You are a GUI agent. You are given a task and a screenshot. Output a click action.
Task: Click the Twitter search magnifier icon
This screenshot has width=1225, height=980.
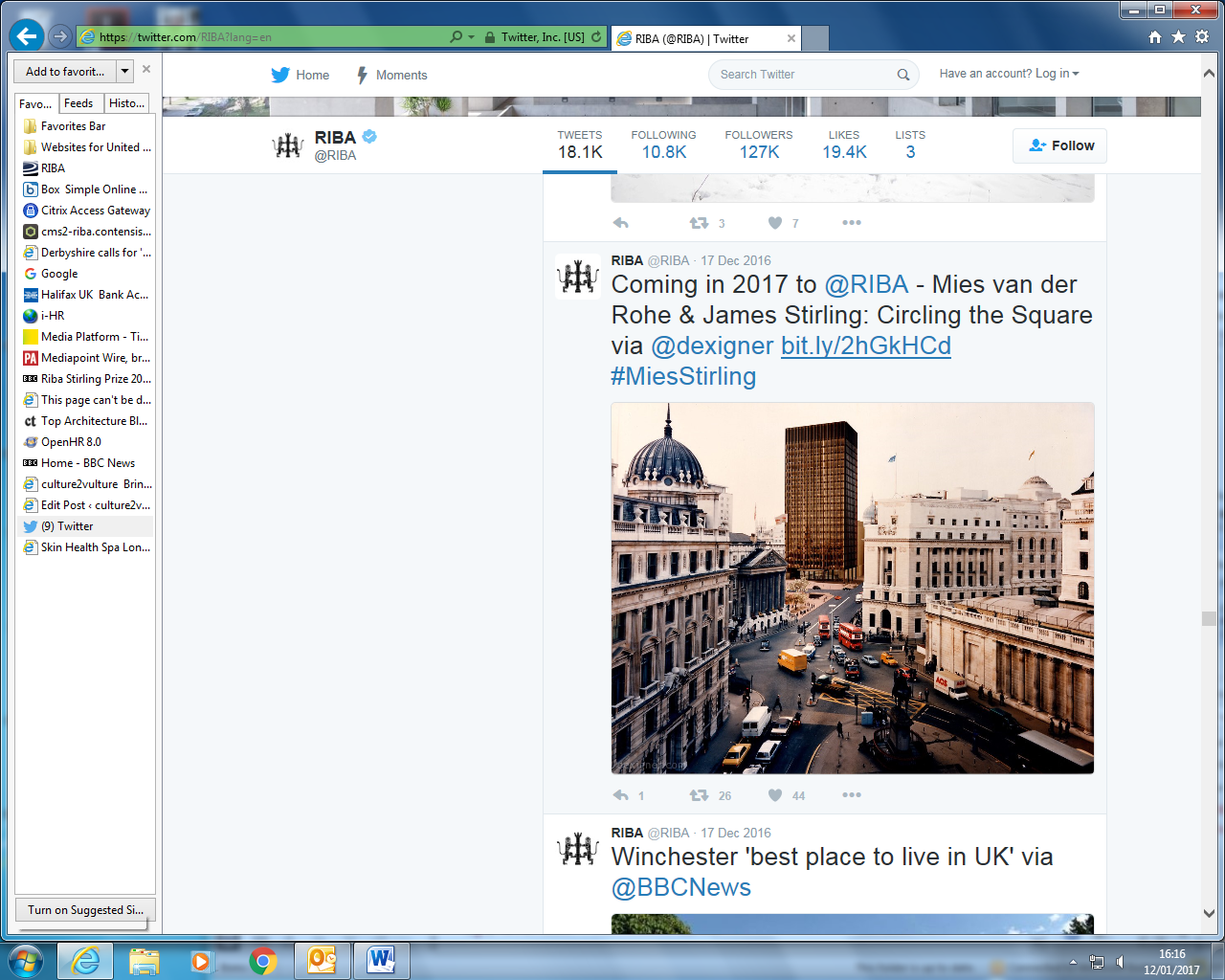coord(902,75)
